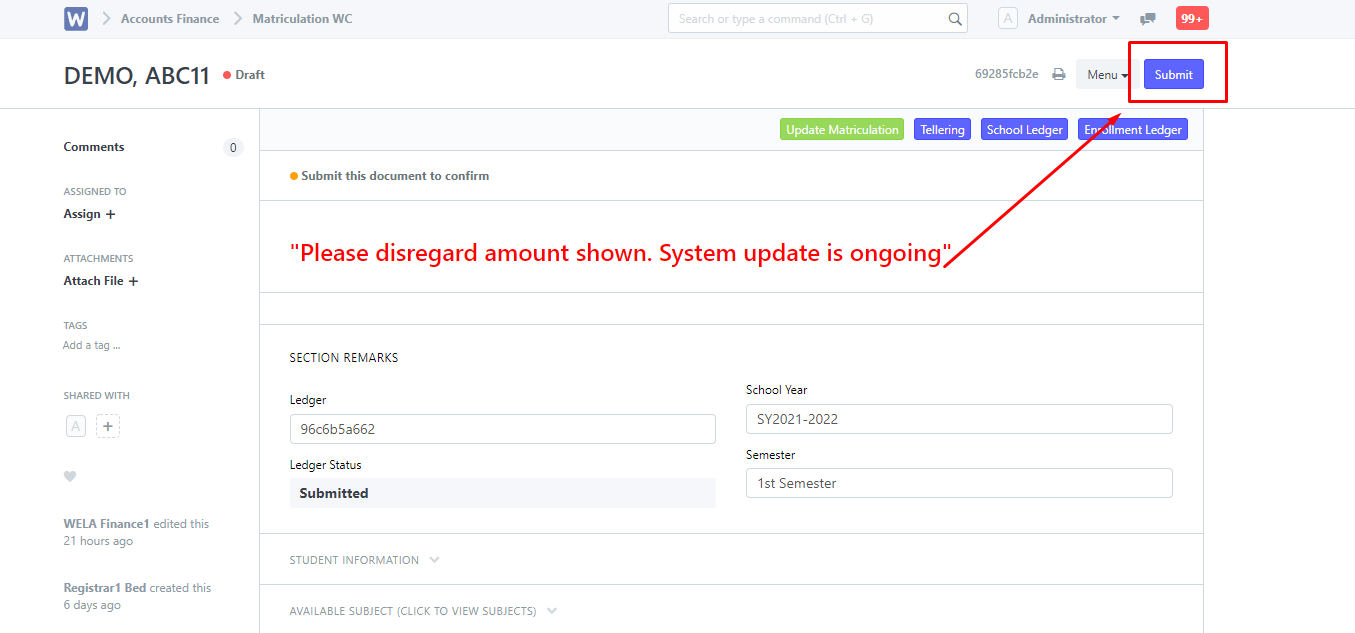Open the Enrollment Ledger button
This screenshot has height=633, width=1355.
tap(1133, 129)
